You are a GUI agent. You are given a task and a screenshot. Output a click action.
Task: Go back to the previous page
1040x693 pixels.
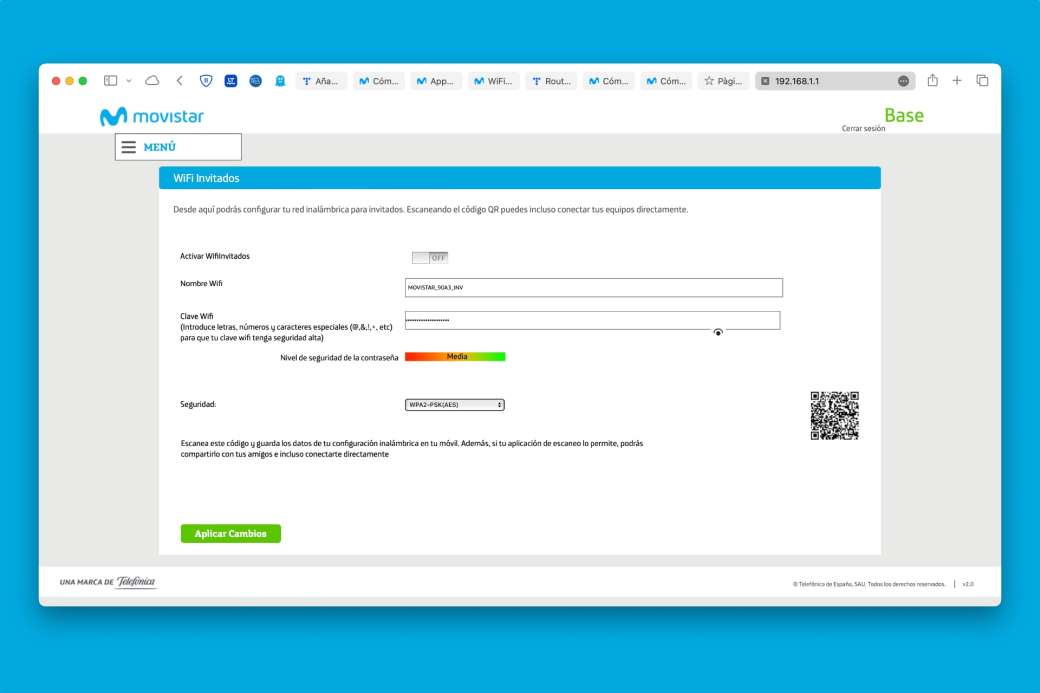coord(180,81)
